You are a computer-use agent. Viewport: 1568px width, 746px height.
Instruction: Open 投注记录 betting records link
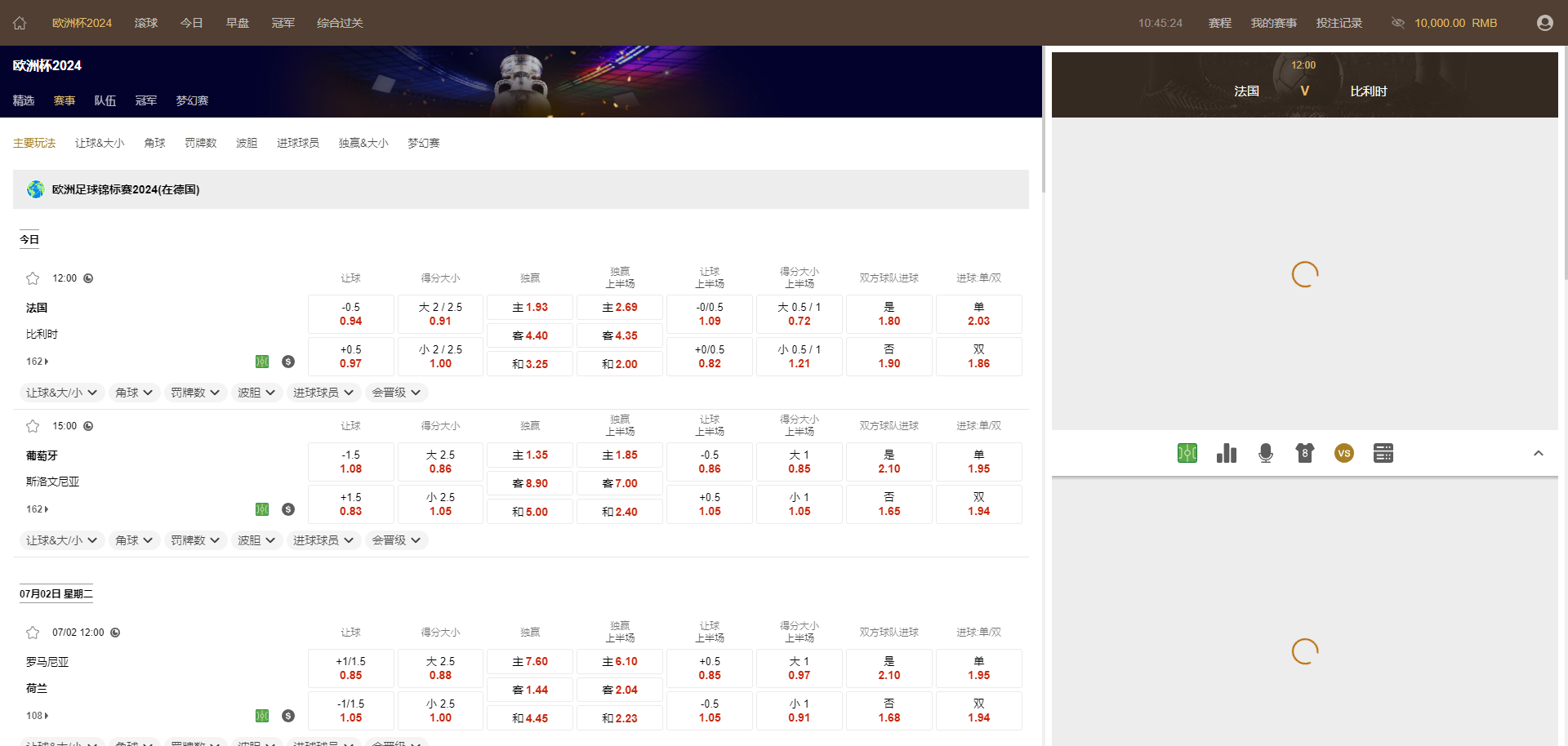coord(1339,23)
